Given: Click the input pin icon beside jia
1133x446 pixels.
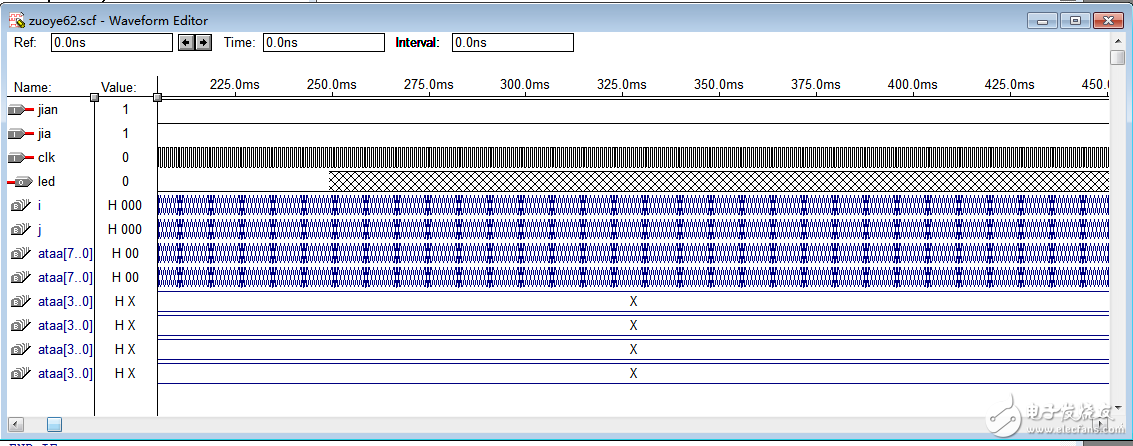Looking at the screenshot, I should (21, 134).
